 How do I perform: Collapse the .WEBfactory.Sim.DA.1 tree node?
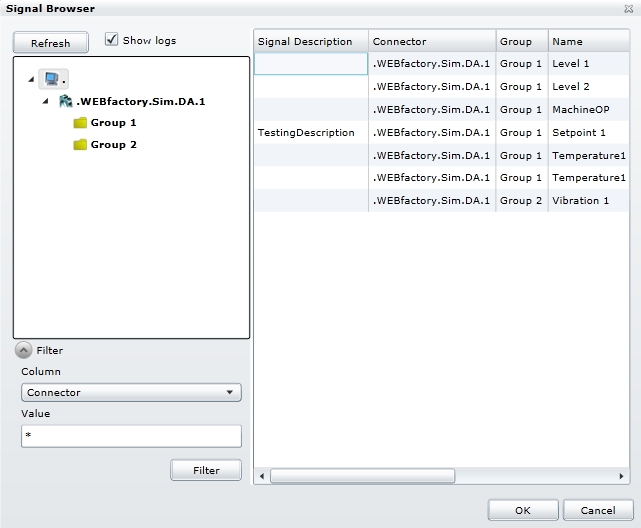[46, 101]
